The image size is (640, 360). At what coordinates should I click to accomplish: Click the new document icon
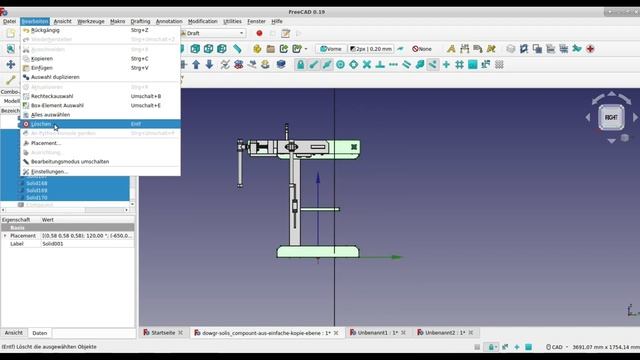coord(11,33)
